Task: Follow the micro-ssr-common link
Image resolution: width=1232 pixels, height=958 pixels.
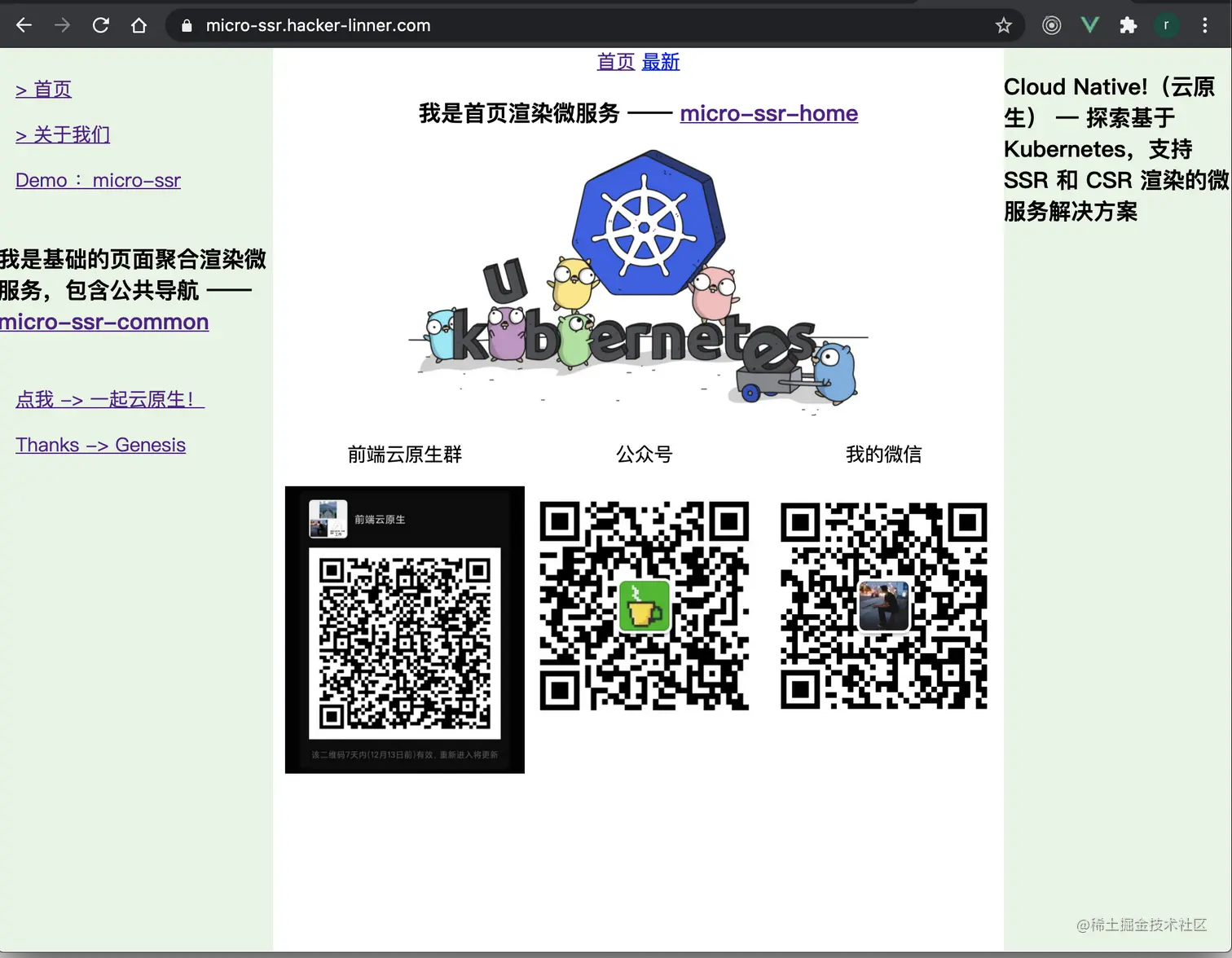Action: 104,322
